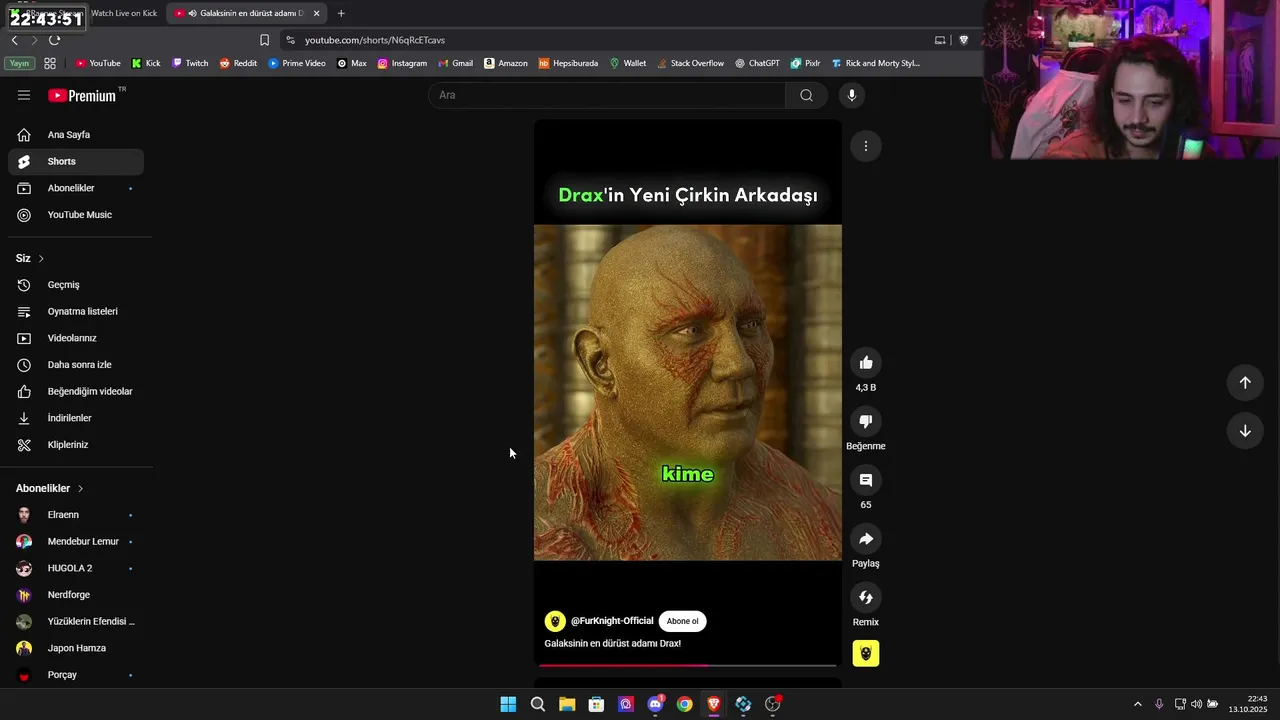This screenshot has width=1280, height=720.
Task: Open YouTube Music from the sidebar
Action: (76, 215)
